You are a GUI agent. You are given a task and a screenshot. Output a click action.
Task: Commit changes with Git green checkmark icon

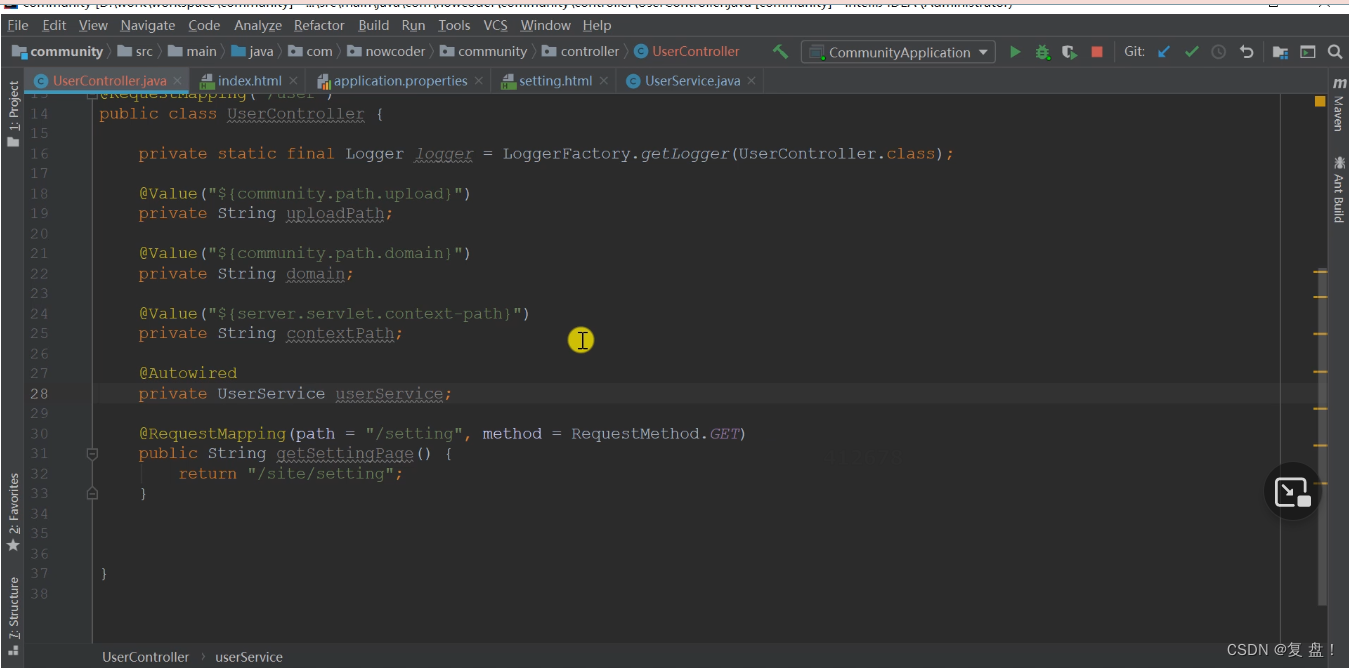pos(1191,52)
